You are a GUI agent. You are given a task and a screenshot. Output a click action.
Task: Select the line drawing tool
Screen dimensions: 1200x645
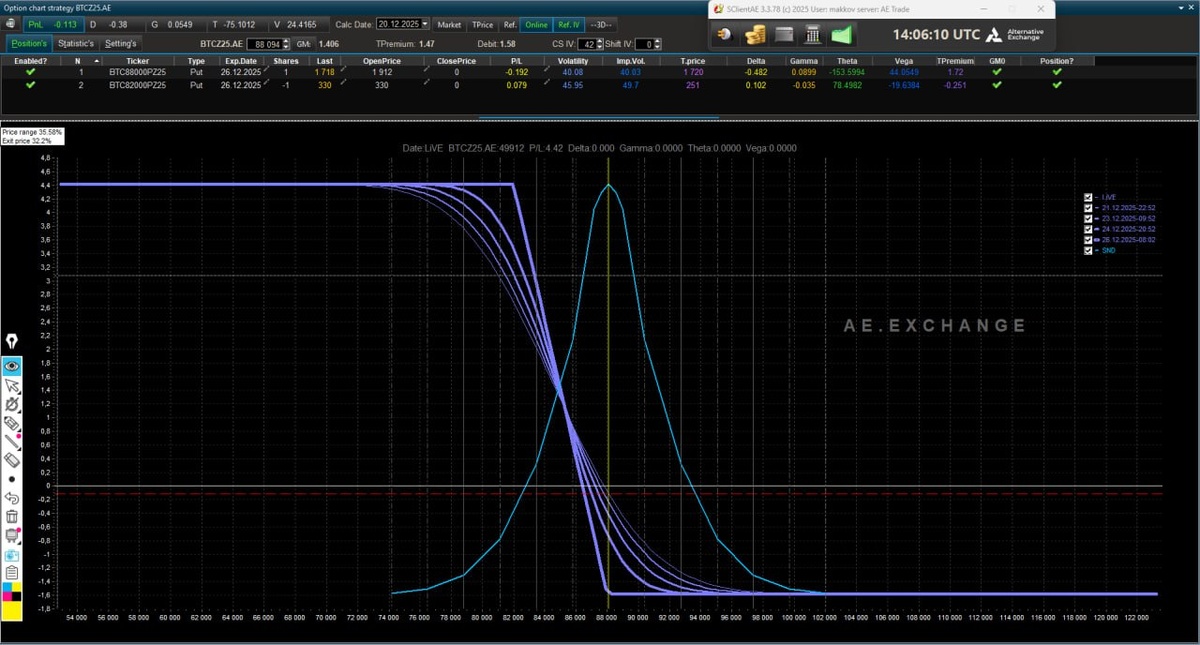click(x=12, y=441)
